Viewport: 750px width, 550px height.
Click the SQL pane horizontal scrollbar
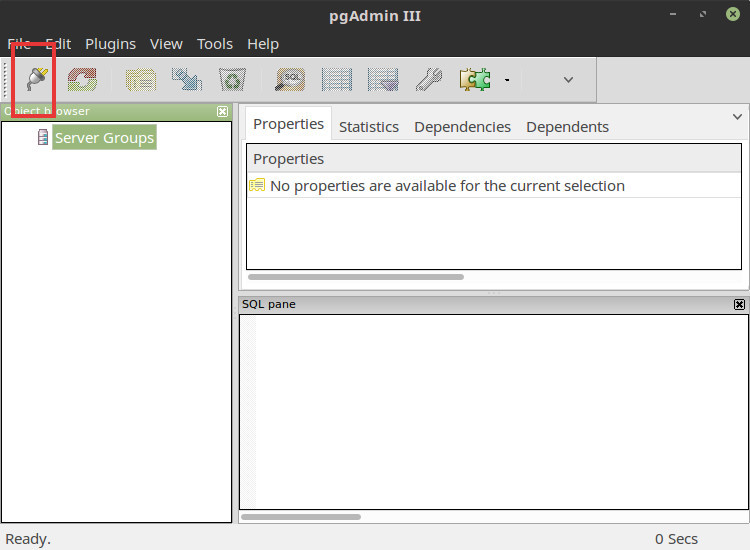tap(301, 517)
